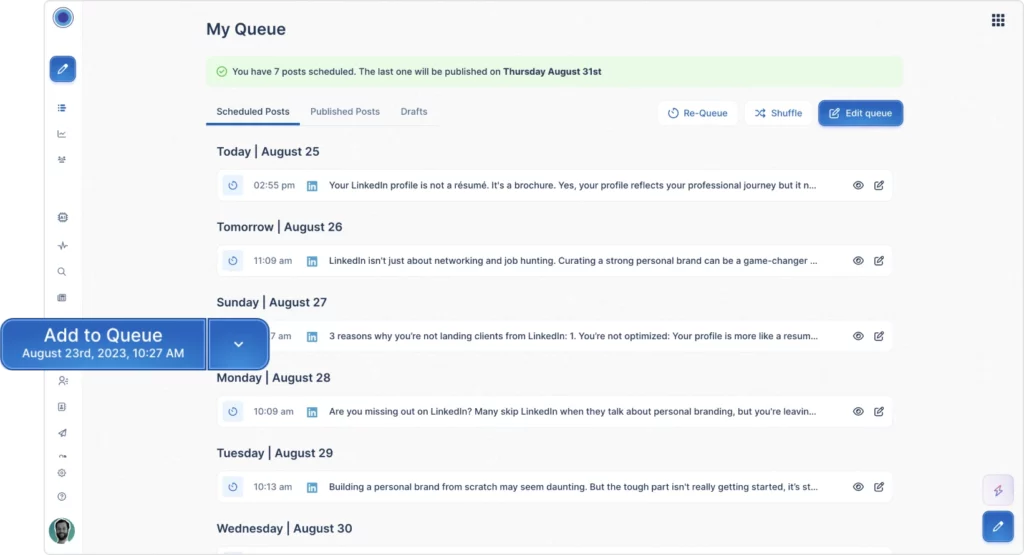Click the Add to Queue button
The height and width of the screenshot is (555, 1024).
(103, 344)
